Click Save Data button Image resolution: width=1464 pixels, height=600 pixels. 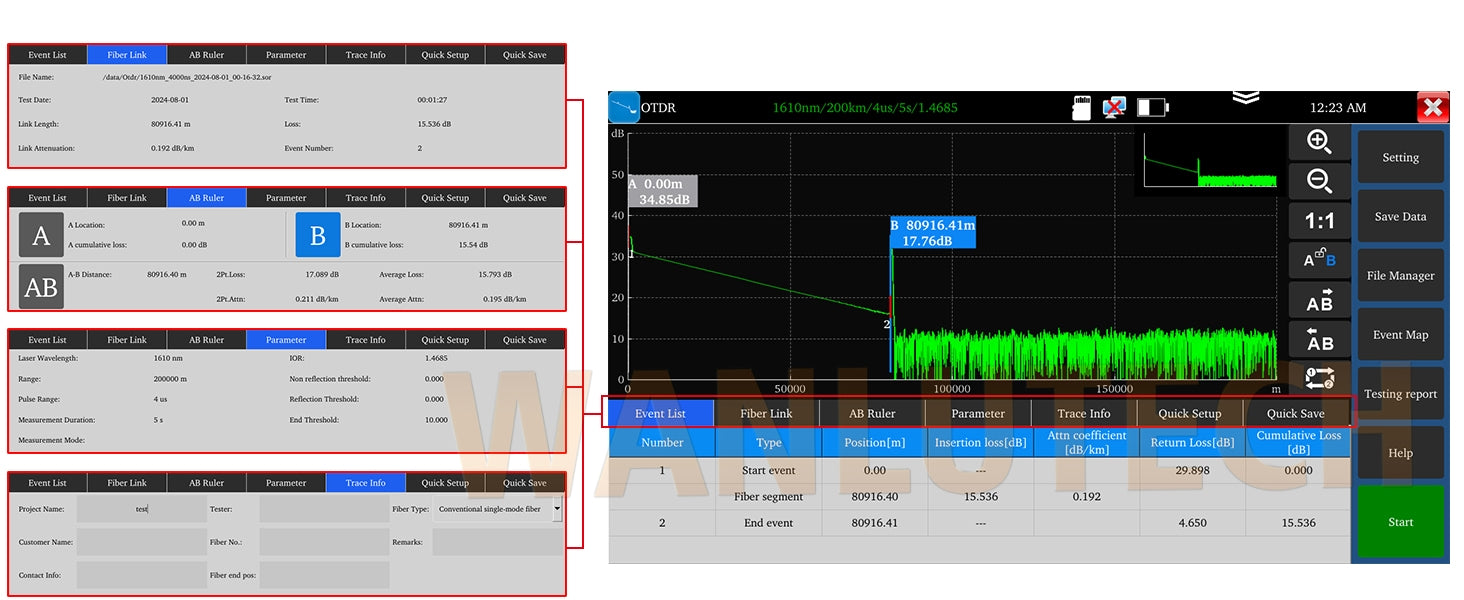(x=1400, y=216)
